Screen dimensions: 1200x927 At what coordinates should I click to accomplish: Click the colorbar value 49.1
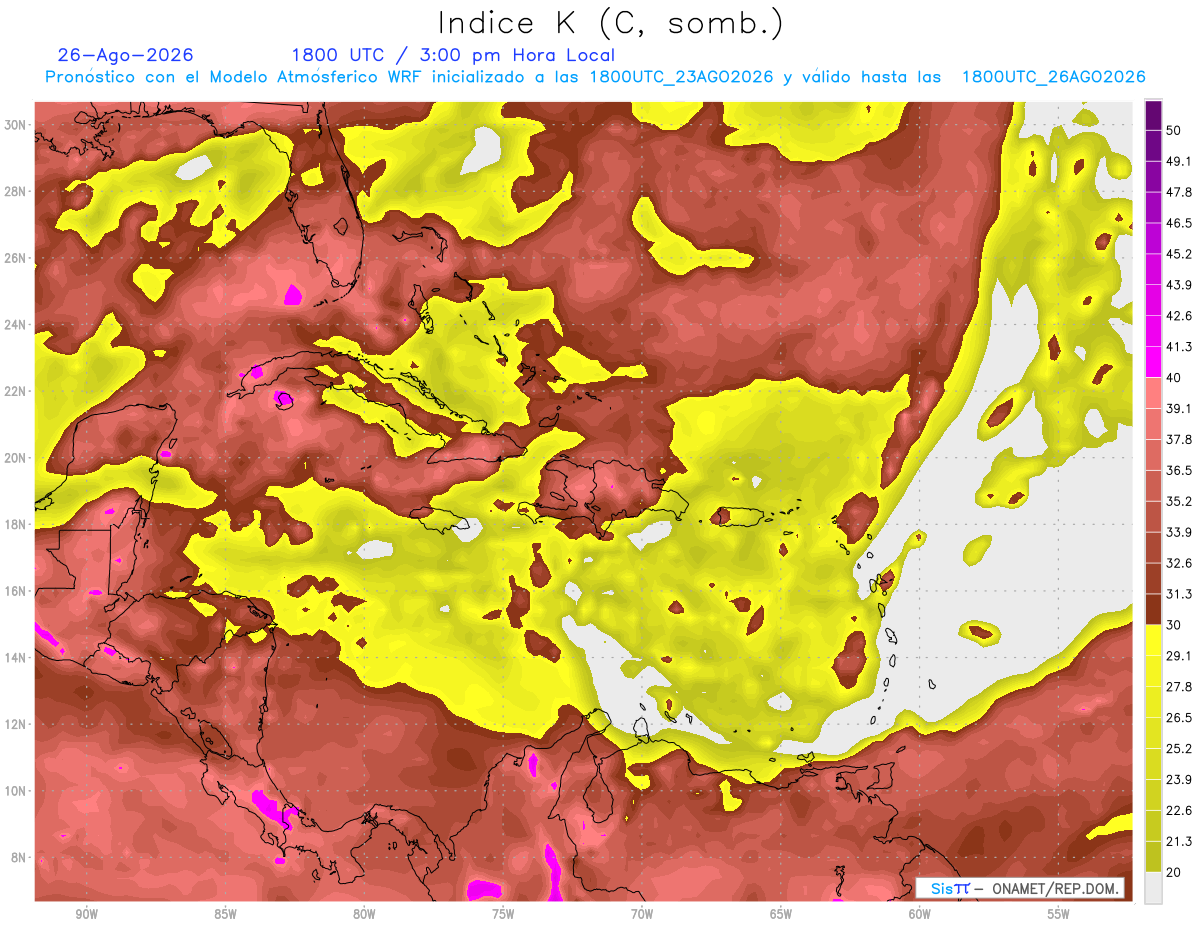pos(1180,161)
